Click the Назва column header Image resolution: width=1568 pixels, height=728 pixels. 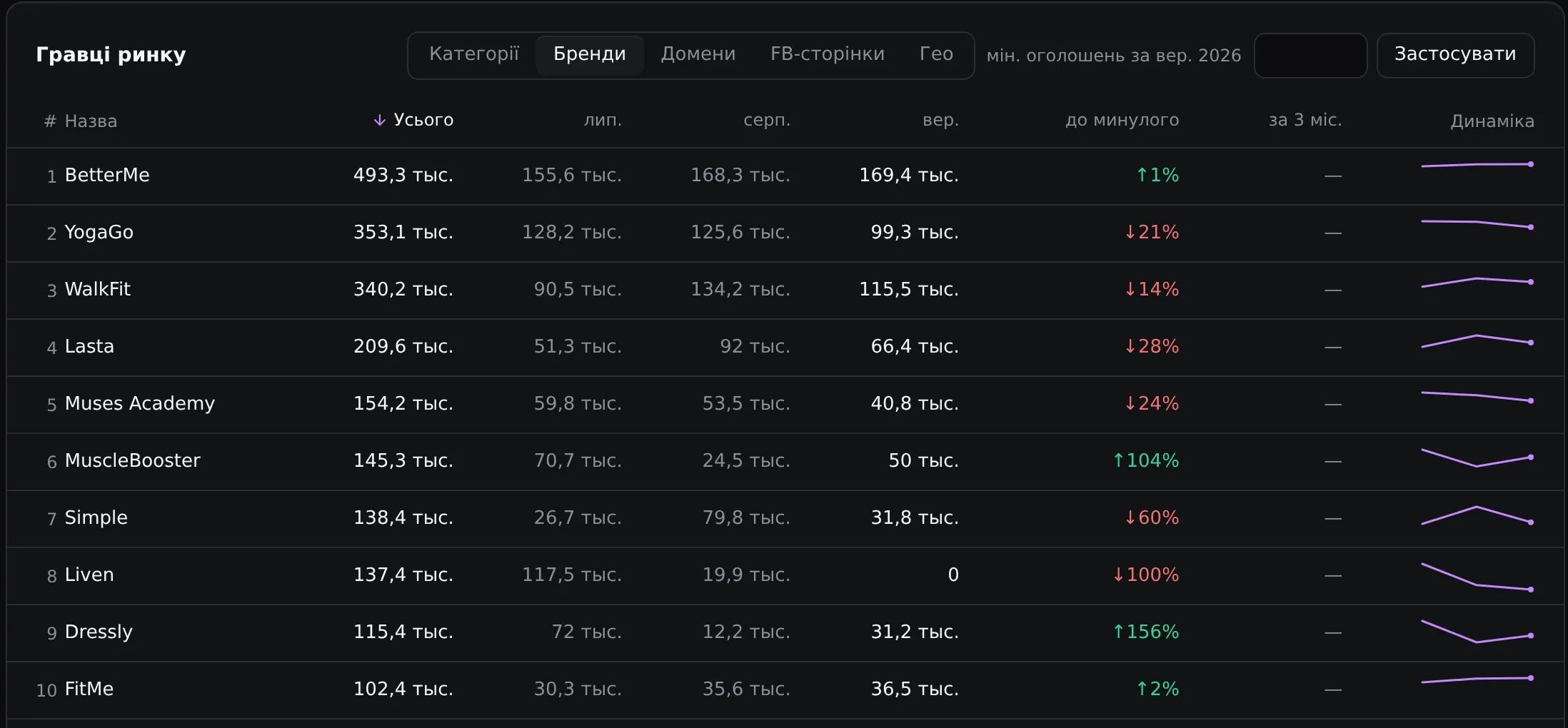point(91,121)
